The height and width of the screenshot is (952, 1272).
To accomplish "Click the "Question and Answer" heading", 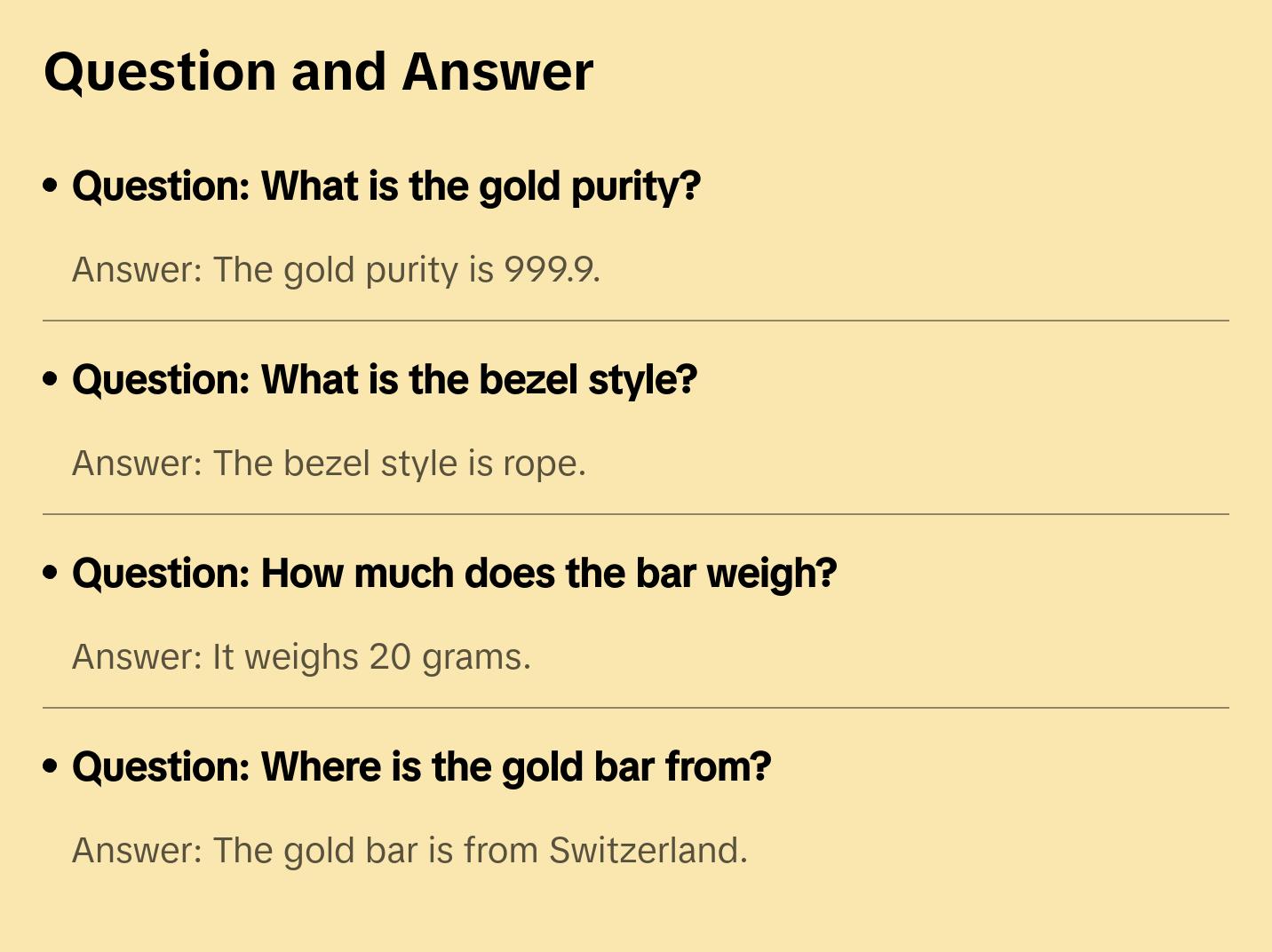I will (x=318, y=72).
